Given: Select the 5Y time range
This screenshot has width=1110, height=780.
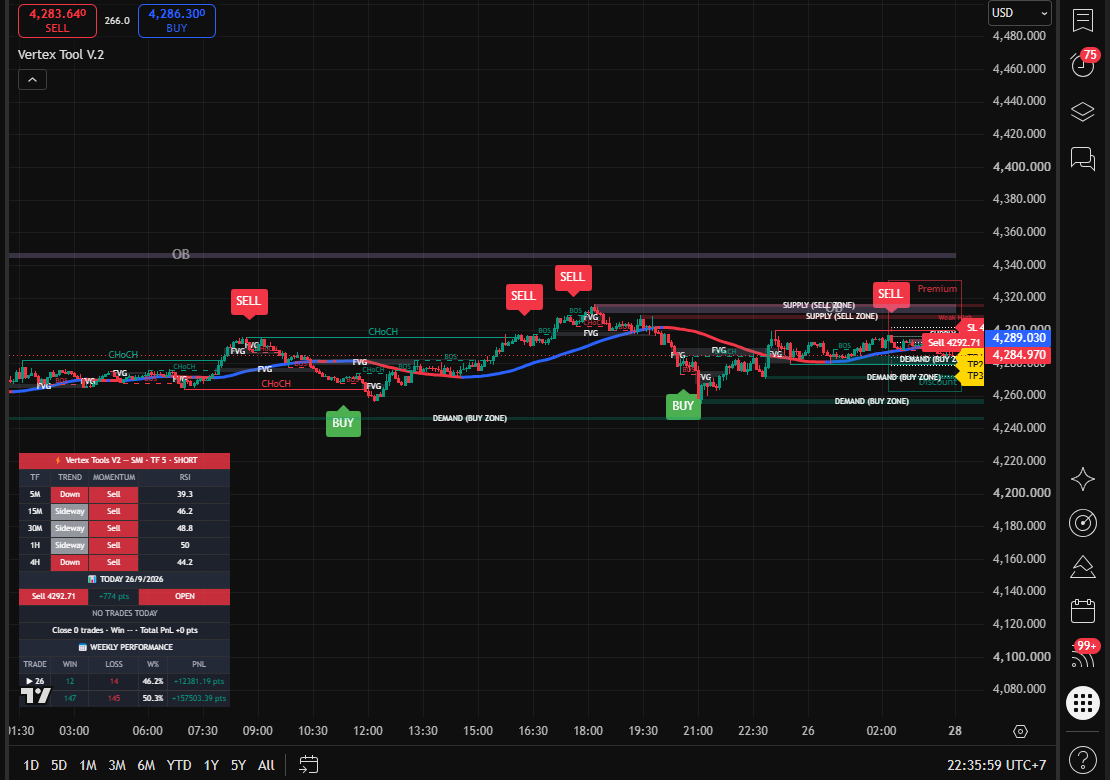Looking at the screenshot, I should coord(239,765).
